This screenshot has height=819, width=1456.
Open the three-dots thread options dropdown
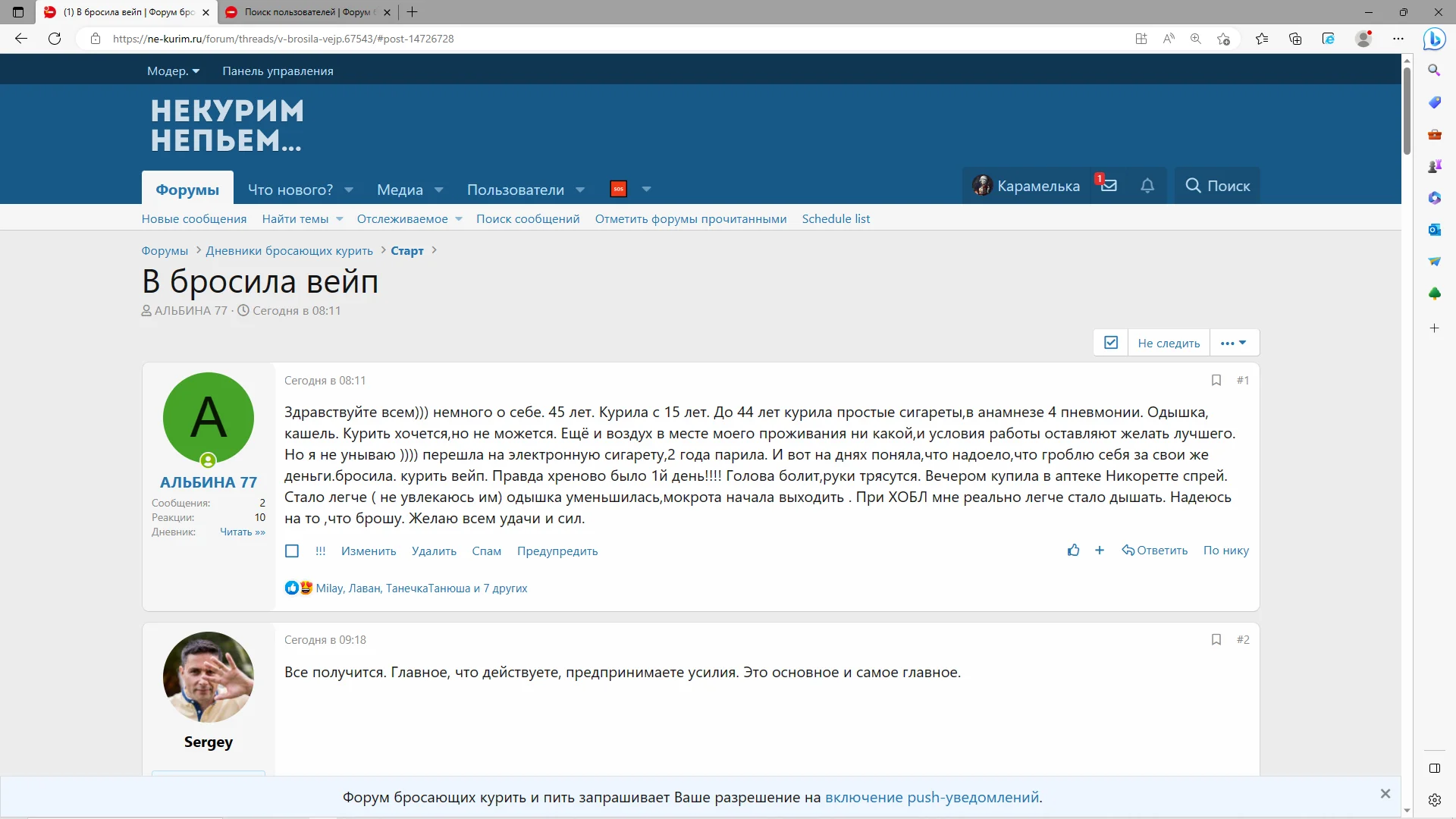pyautogui.click(x=1234, y=343)
